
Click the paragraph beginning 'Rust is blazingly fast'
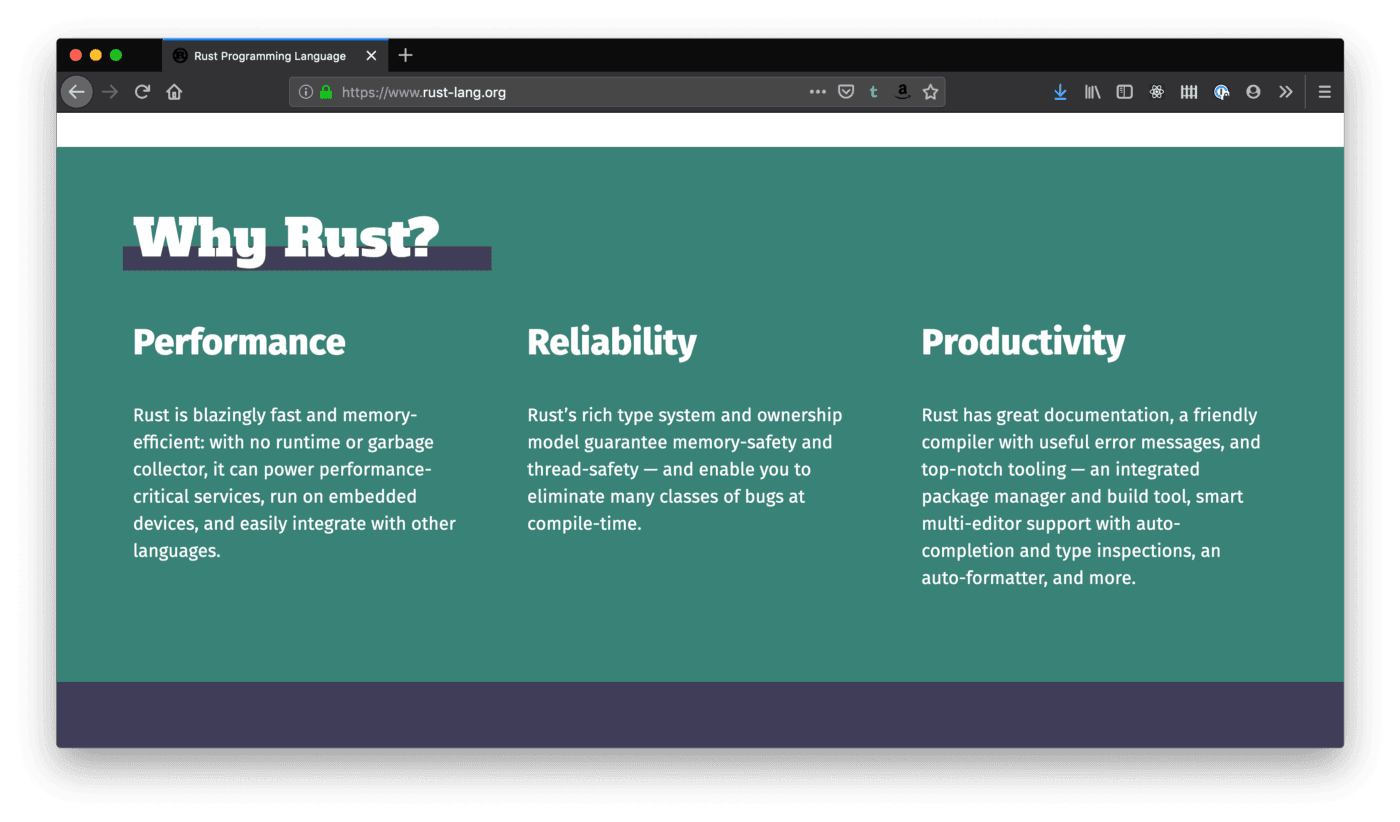(295, 483)
